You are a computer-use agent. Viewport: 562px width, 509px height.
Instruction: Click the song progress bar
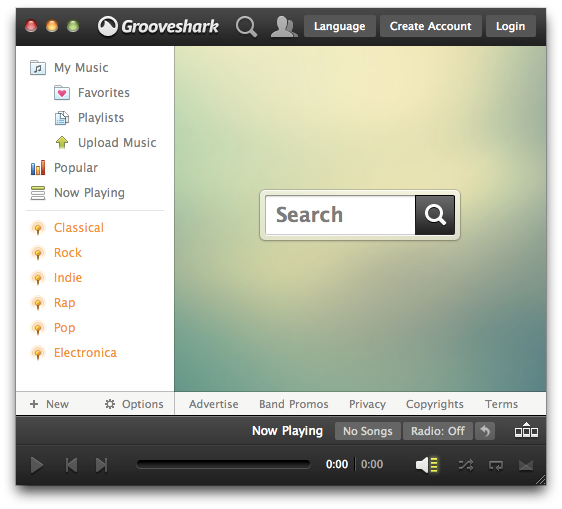[223, 465]
